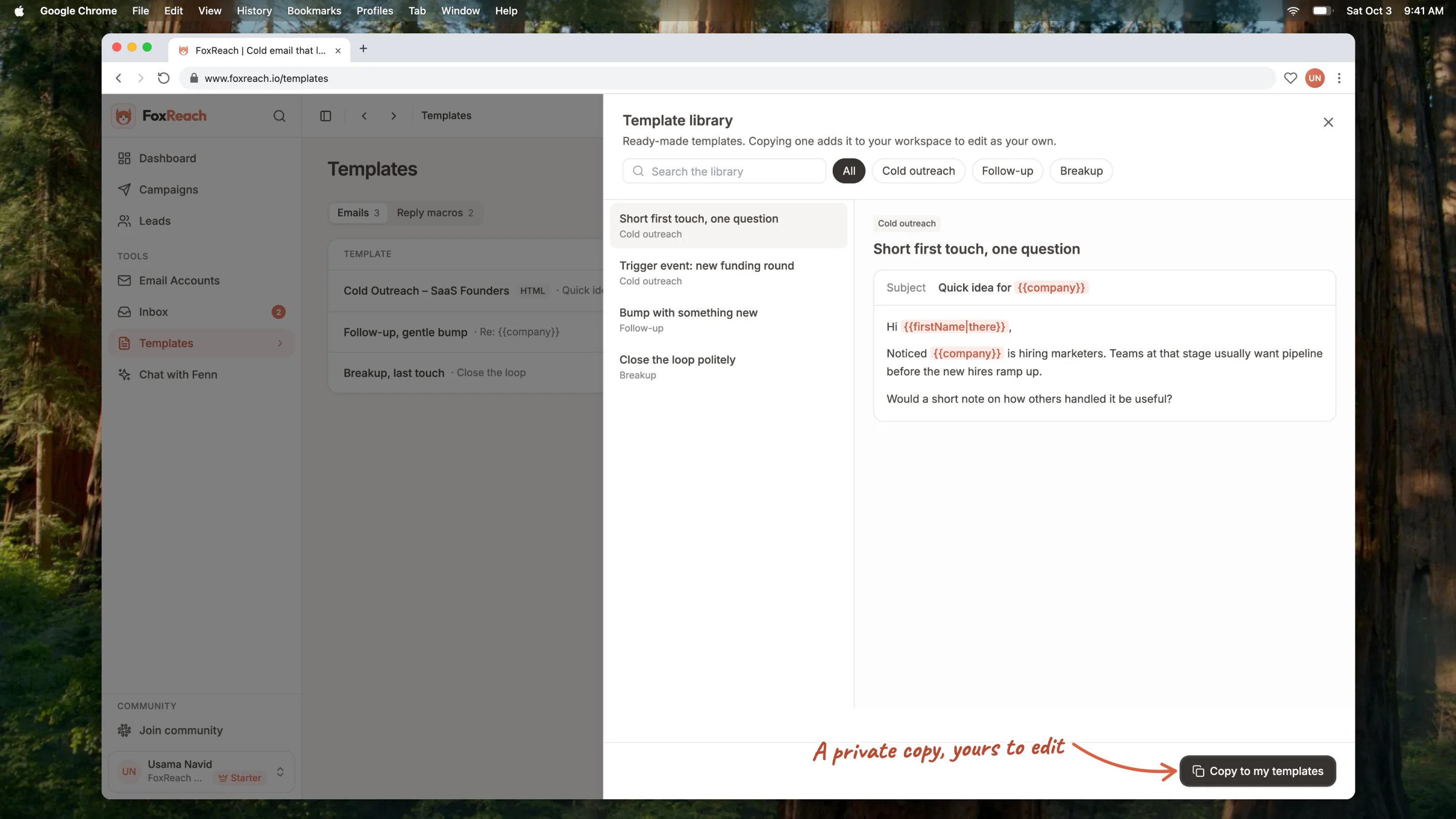
Task: Filter library by Breakup
Action: tap(1081, 171)
